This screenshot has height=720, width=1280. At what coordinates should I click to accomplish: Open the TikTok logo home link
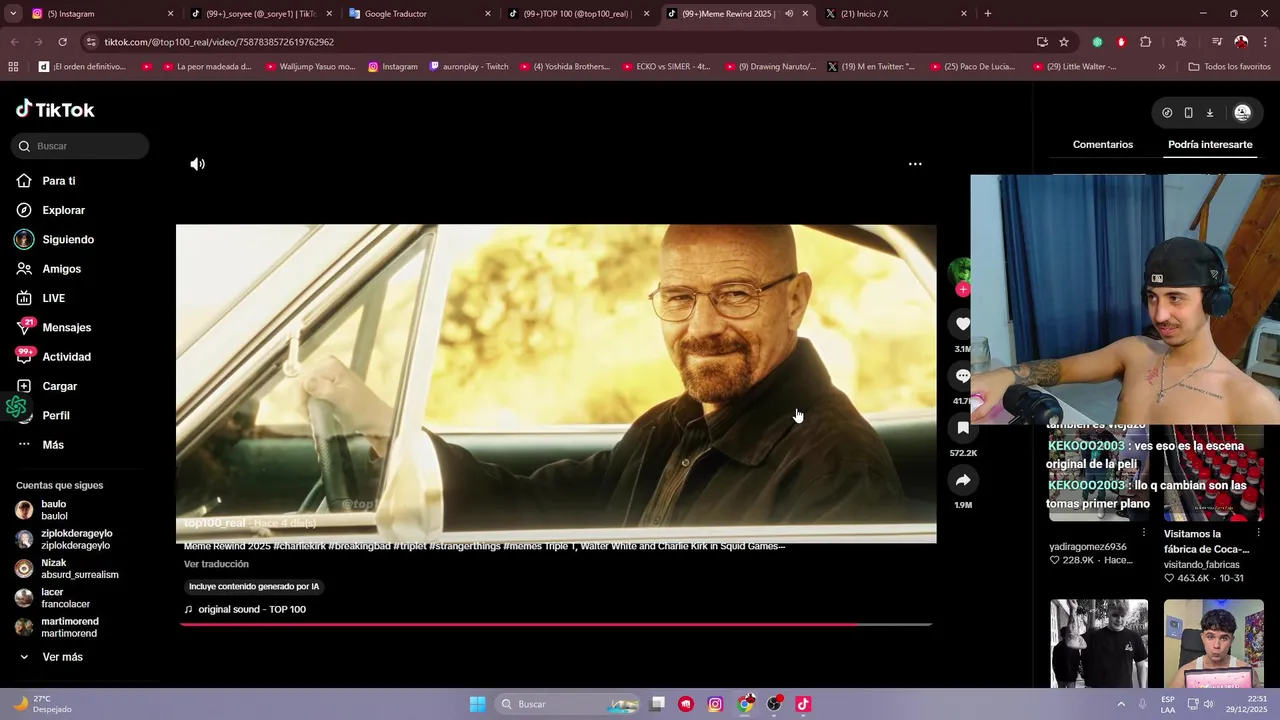pyautogui.click(x=55, y=109)
